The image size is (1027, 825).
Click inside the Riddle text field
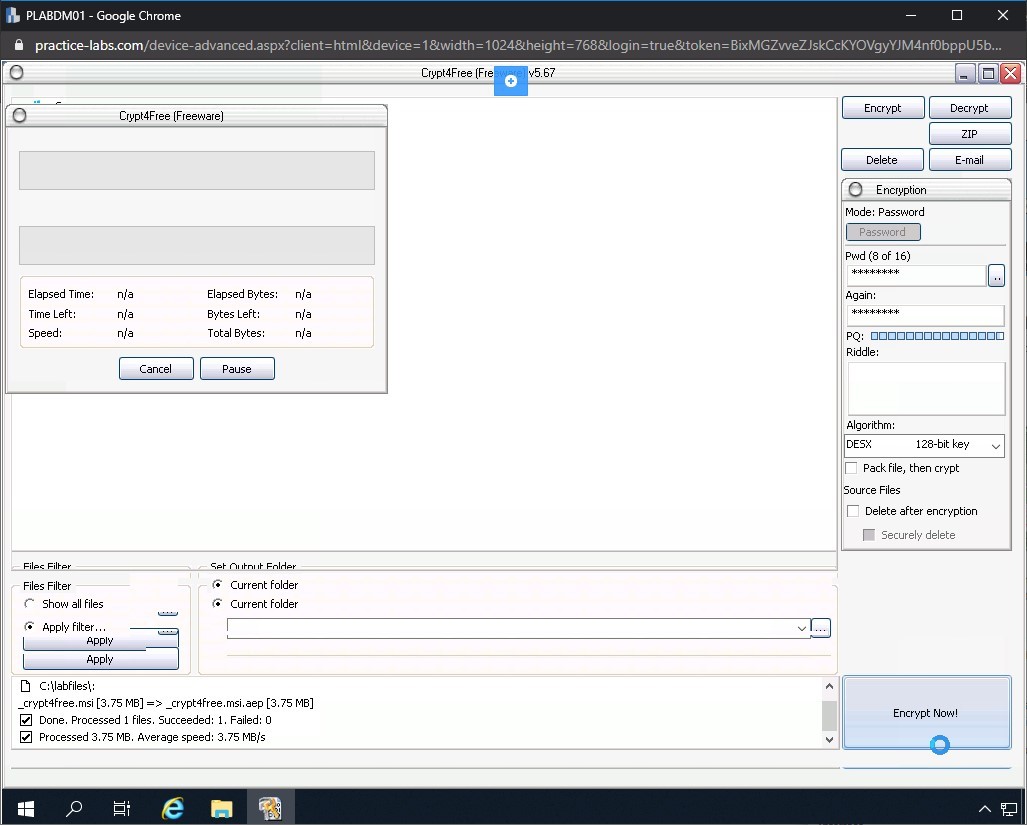point(926,388)
